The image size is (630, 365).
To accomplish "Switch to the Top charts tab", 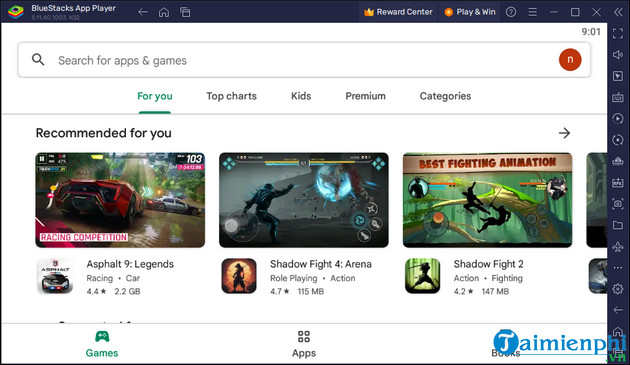I will pyautogui.click(x=231, y=96).
